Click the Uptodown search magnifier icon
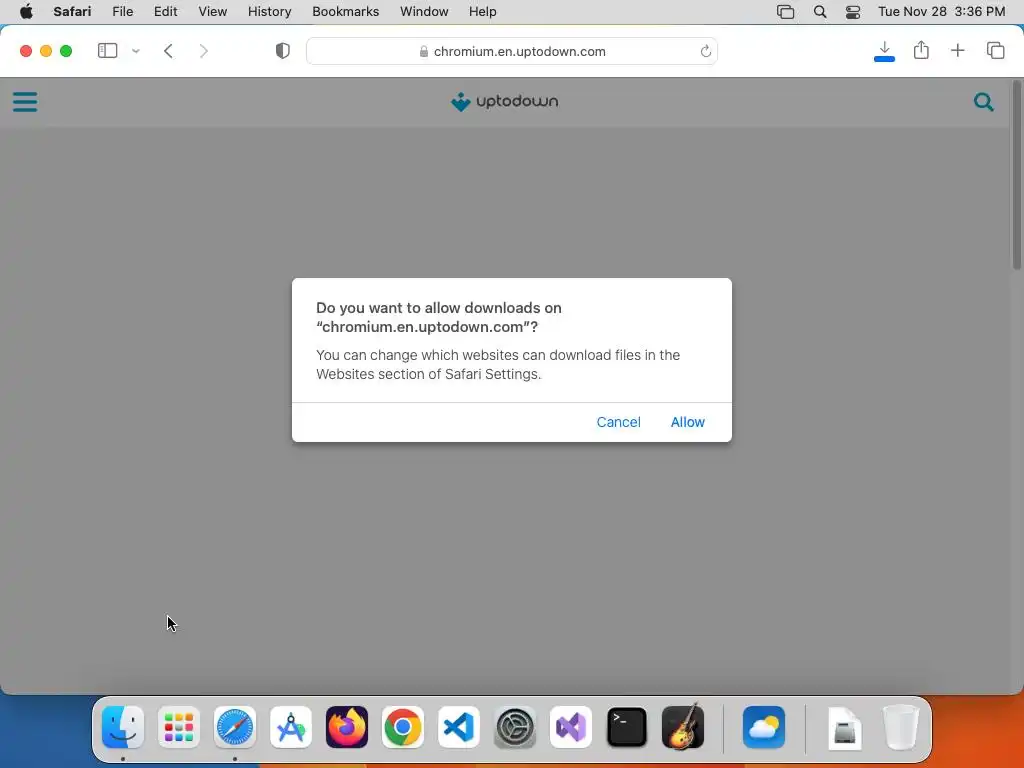 (984, 102)
